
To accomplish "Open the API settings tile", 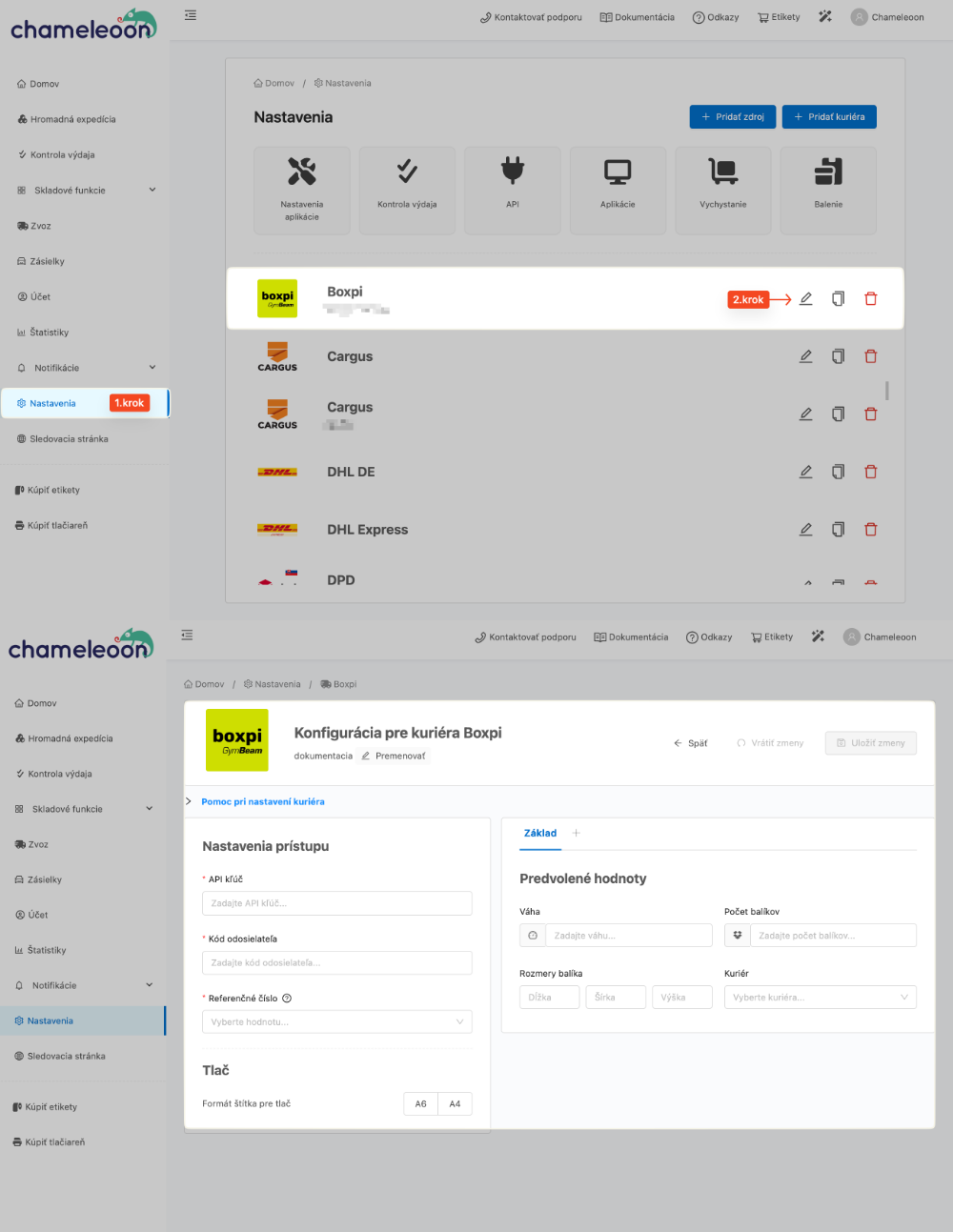I will (x=513, y=190).
